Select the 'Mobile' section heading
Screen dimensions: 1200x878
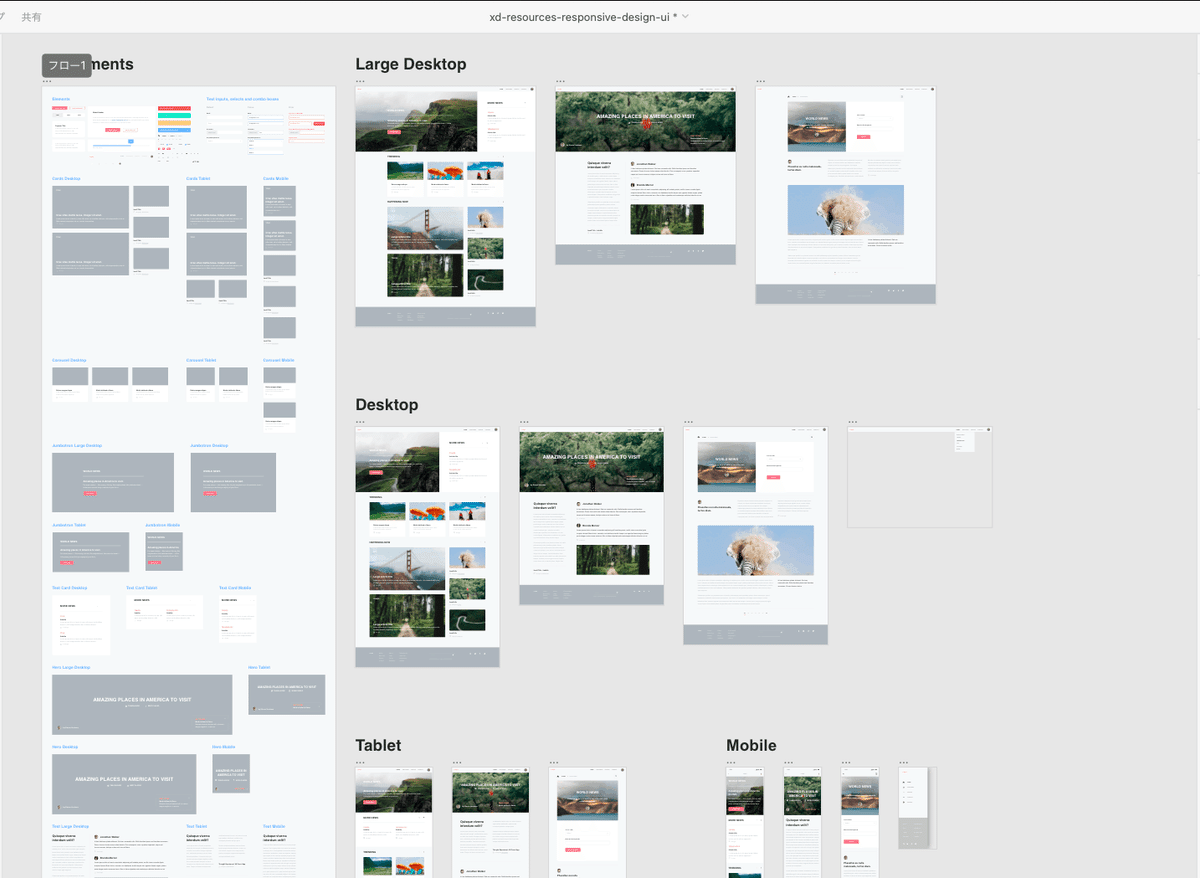[x=751, y=745]
